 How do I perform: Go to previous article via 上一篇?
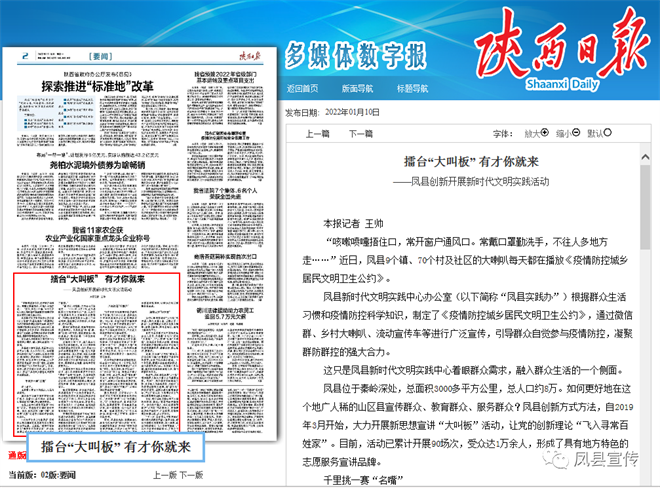318,133
